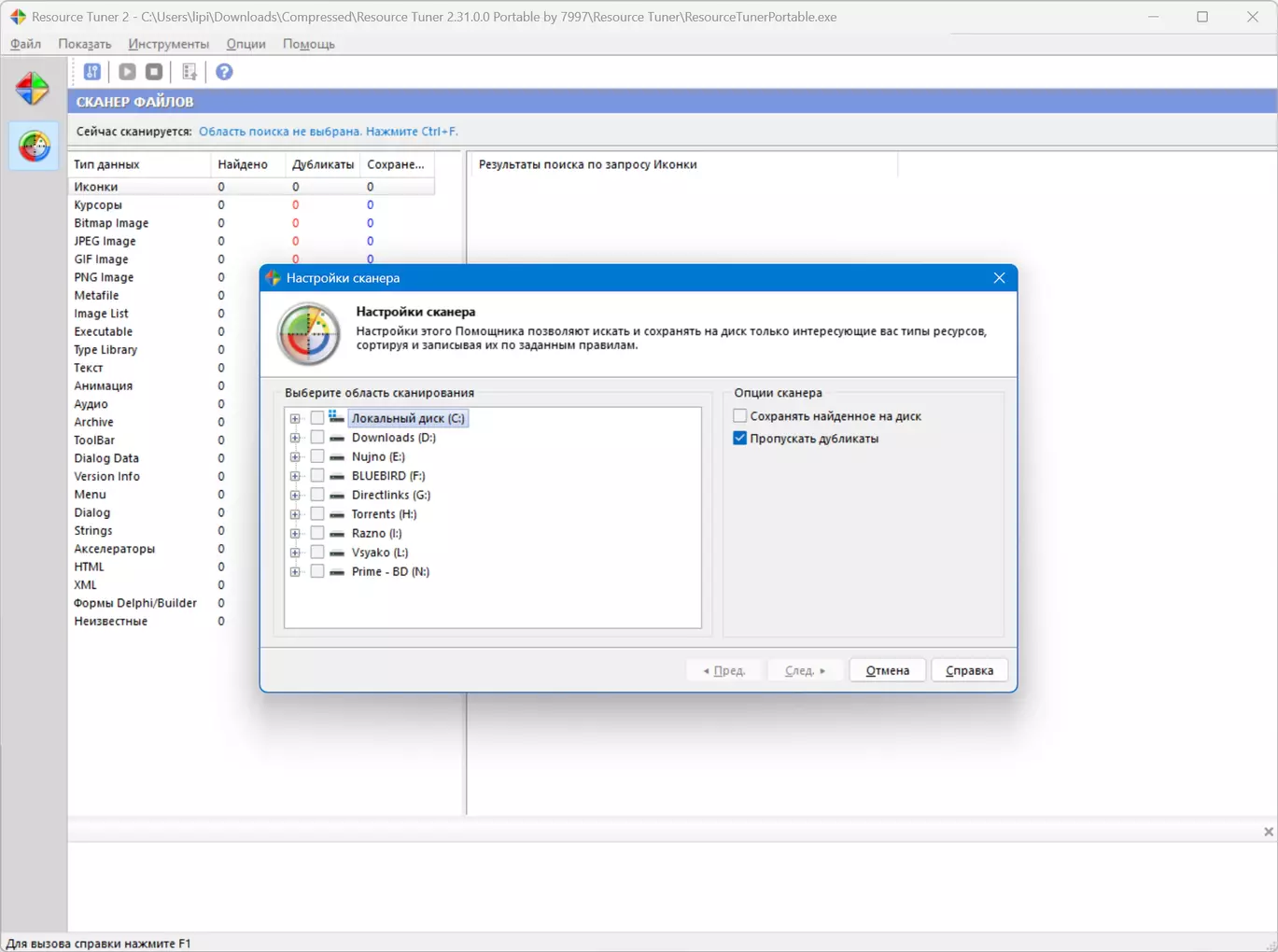This screenshot has height=952, width=1278.
Task: Expand the Directlinks (G:) tree node
Action: coord(295,495)
